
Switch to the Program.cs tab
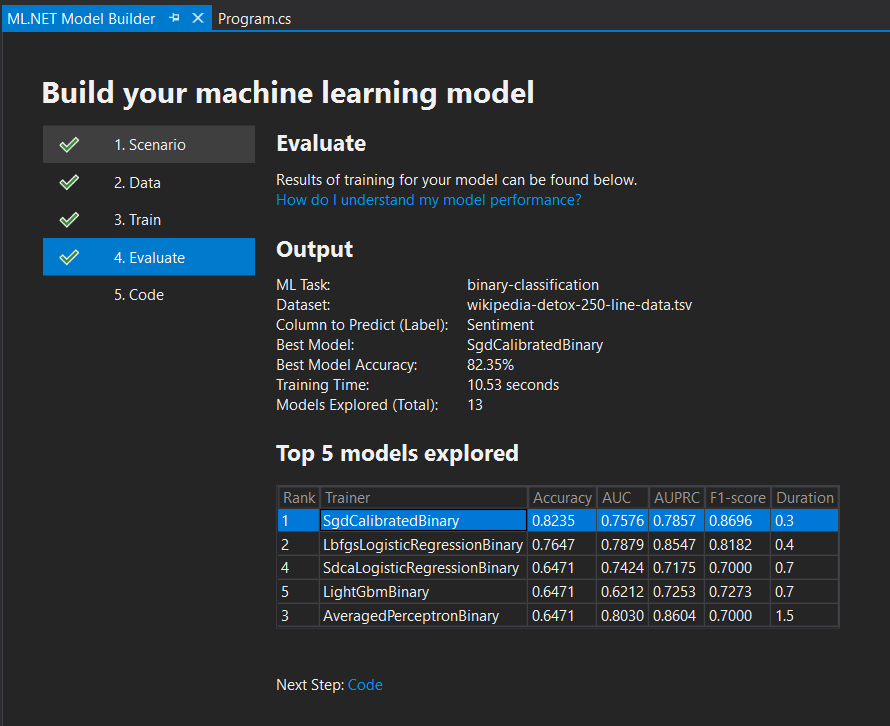pos(254,17)
